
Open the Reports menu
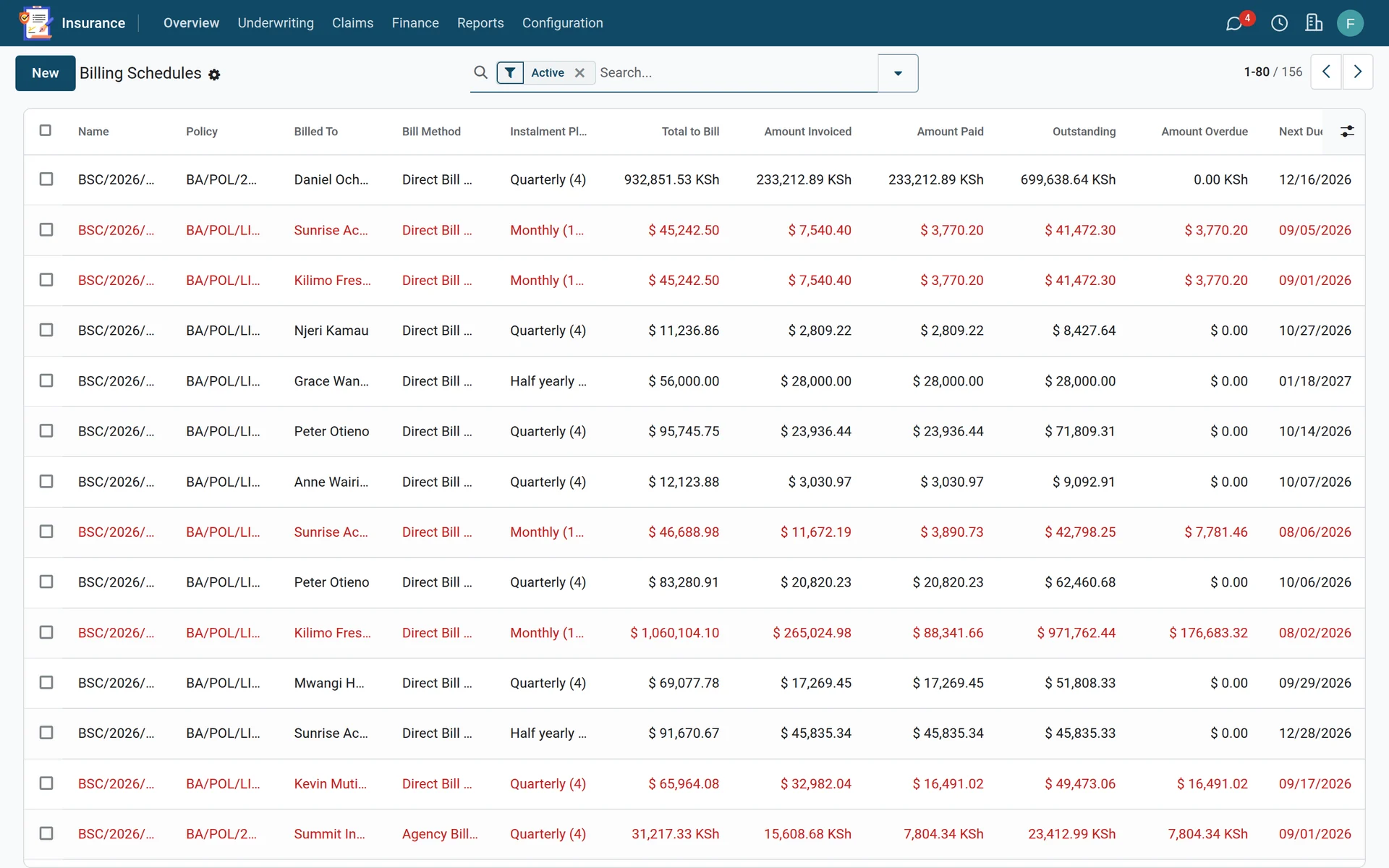point(480,23)
